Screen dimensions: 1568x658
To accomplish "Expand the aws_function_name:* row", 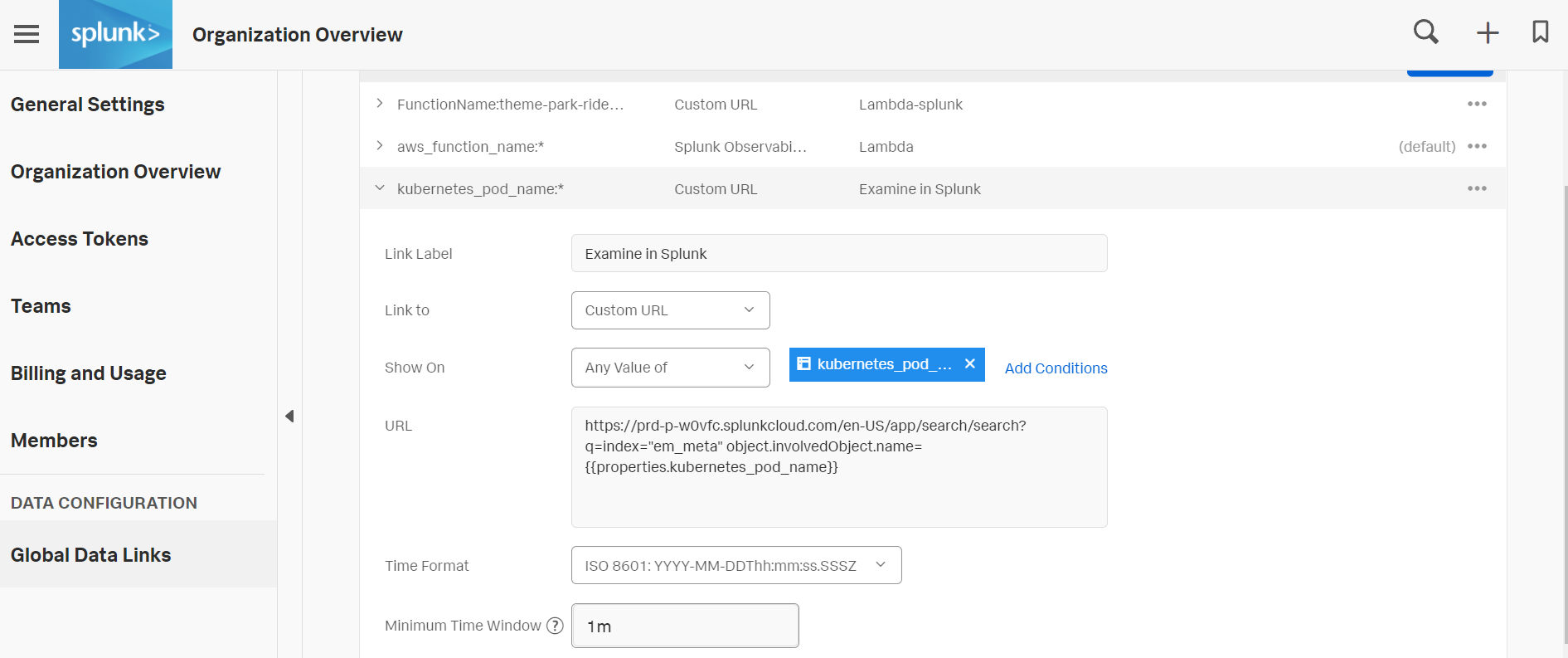I will (x=380, y=146).
